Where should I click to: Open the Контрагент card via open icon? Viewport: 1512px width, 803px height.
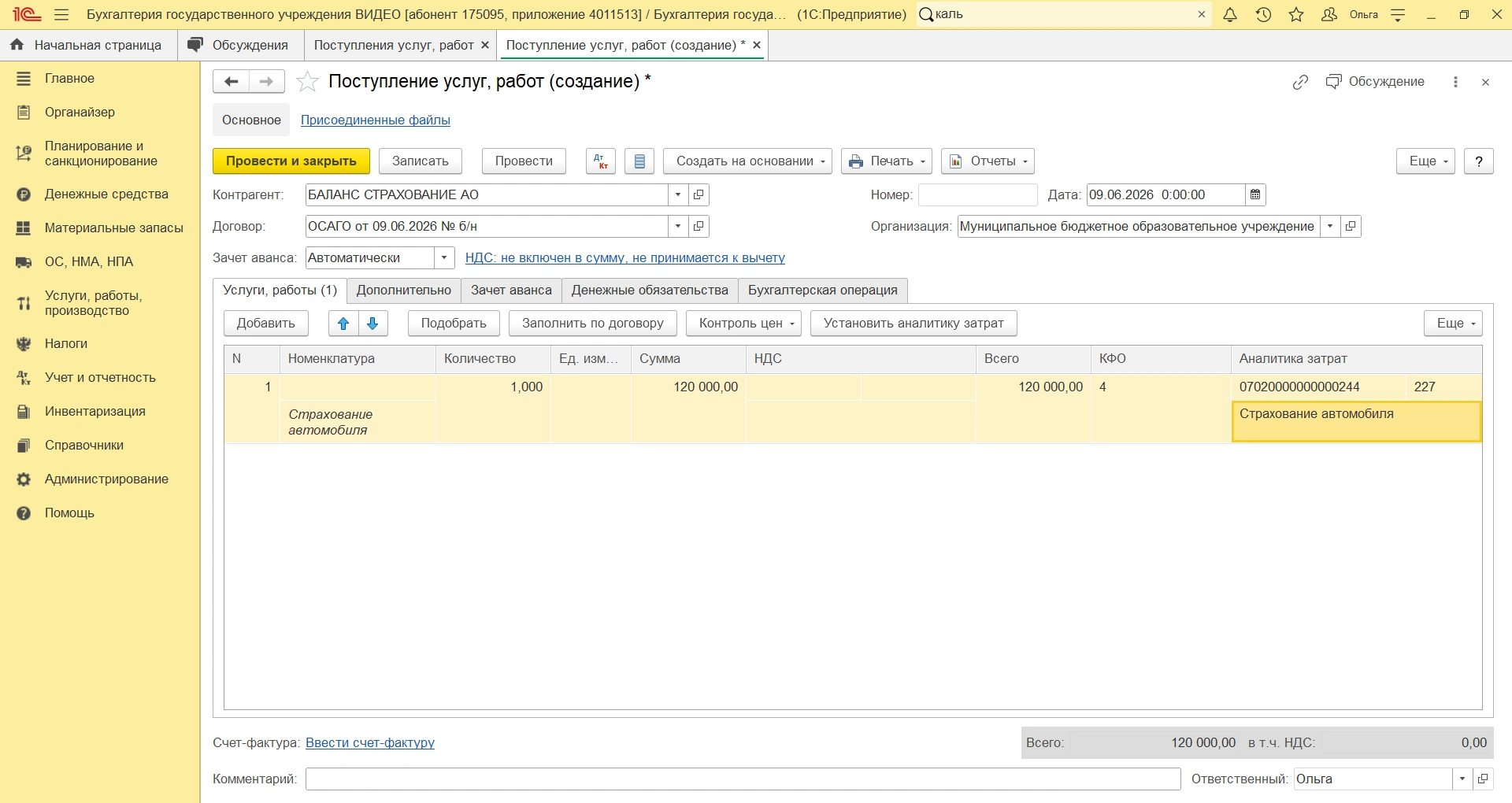(x=699, y=195)
